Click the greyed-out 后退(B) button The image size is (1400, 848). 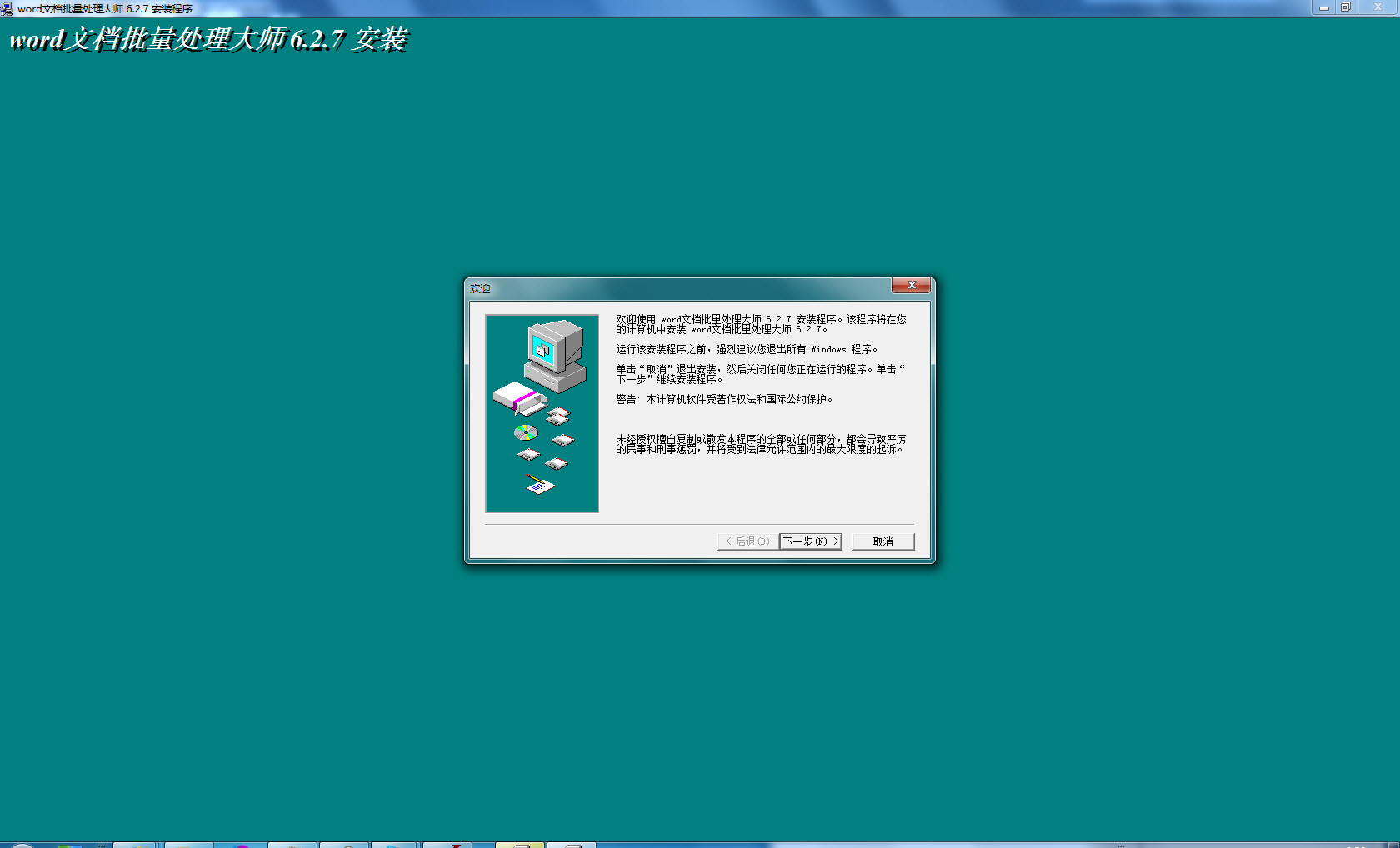[x=747, y=541]
